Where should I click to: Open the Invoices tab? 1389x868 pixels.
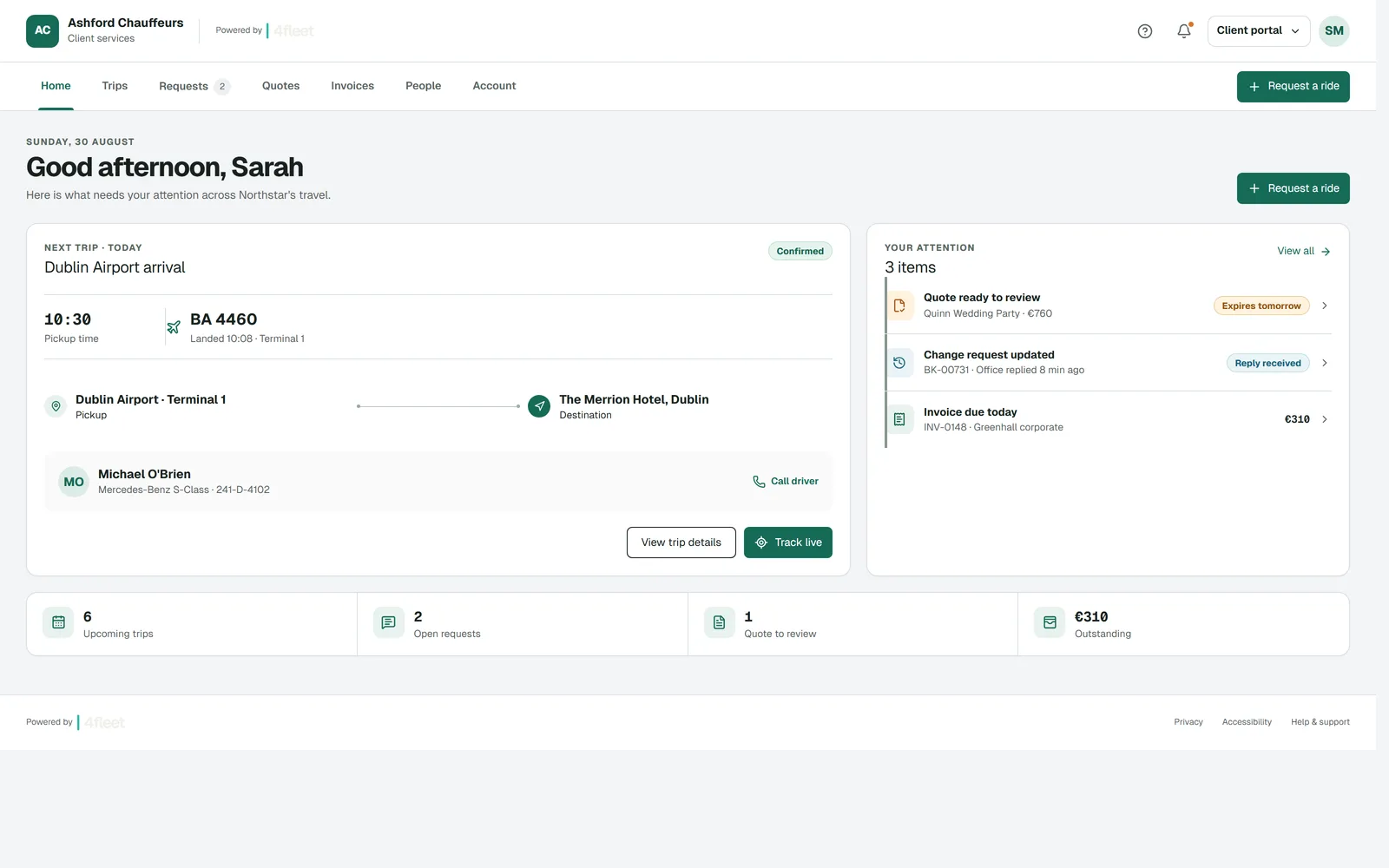point(352,86)
